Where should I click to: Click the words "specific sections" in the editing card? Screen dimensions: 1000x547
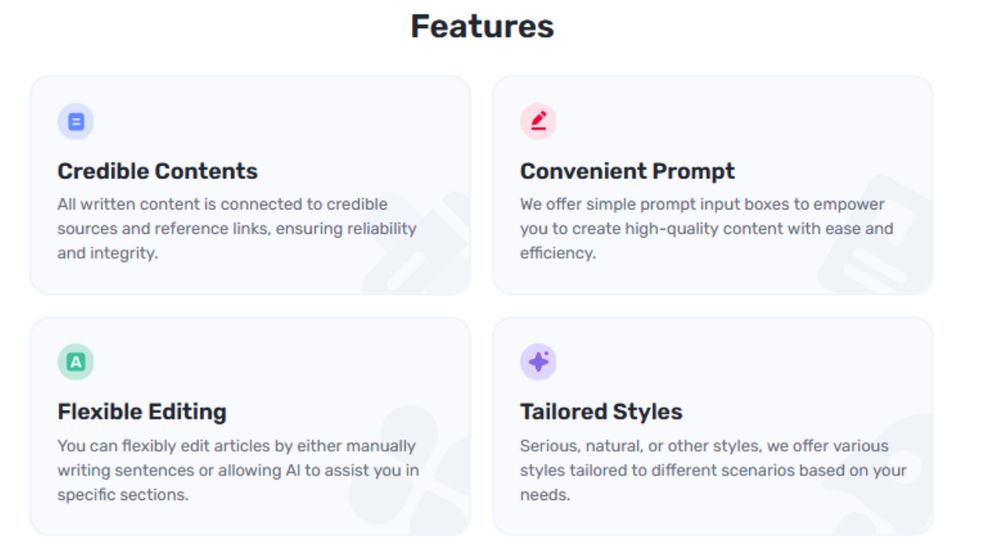[122, 495]
